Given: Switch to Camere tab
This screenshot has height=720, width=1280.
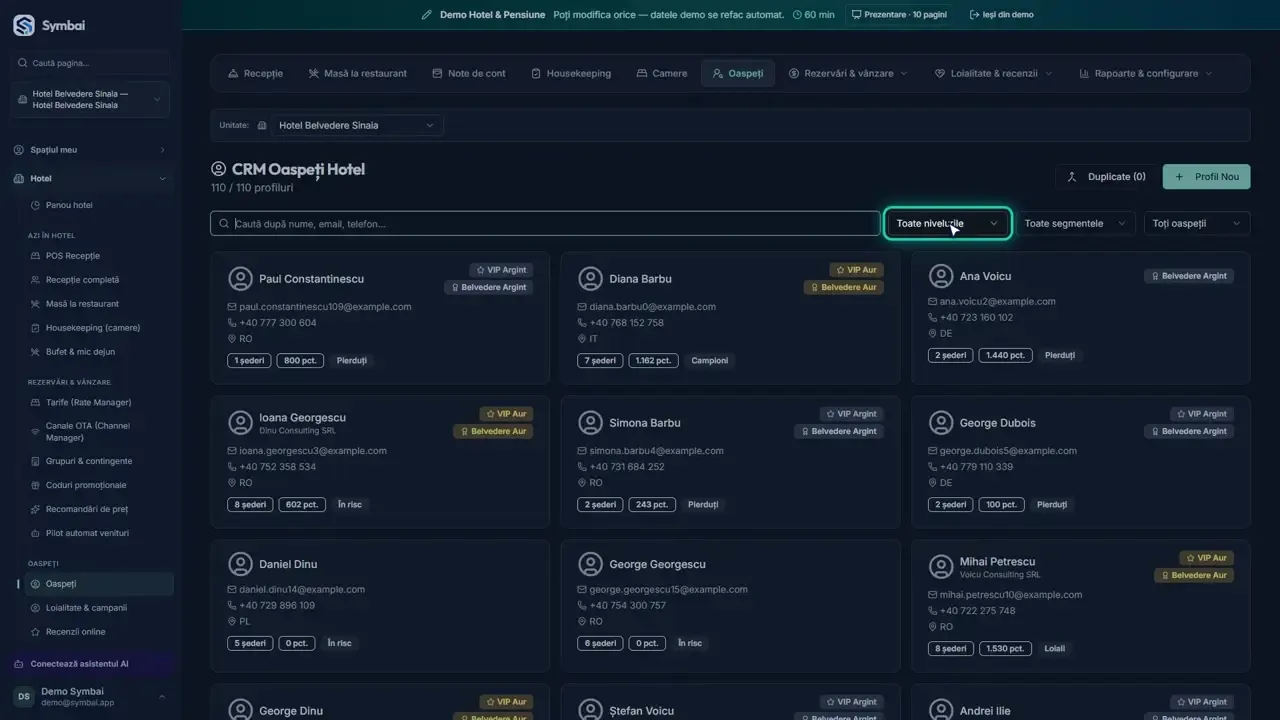Looking at the screenshot, I should [662, 73].
